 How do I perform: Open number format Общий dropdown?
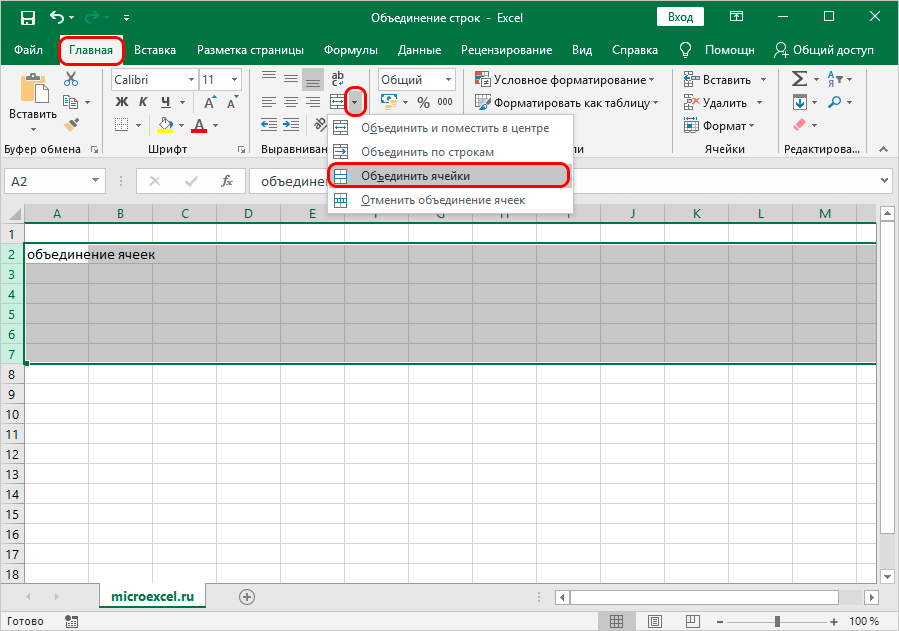click(448, 80)
